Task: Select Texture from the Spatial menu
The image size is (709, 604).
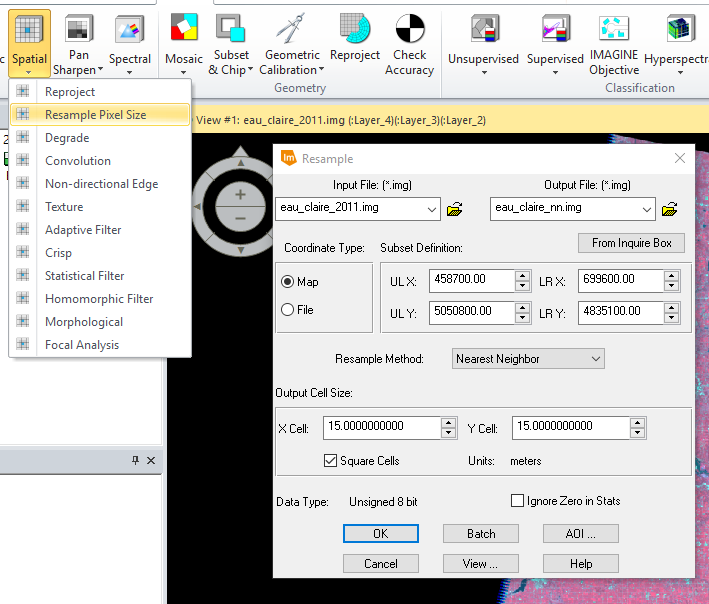Action: [100, 207]
